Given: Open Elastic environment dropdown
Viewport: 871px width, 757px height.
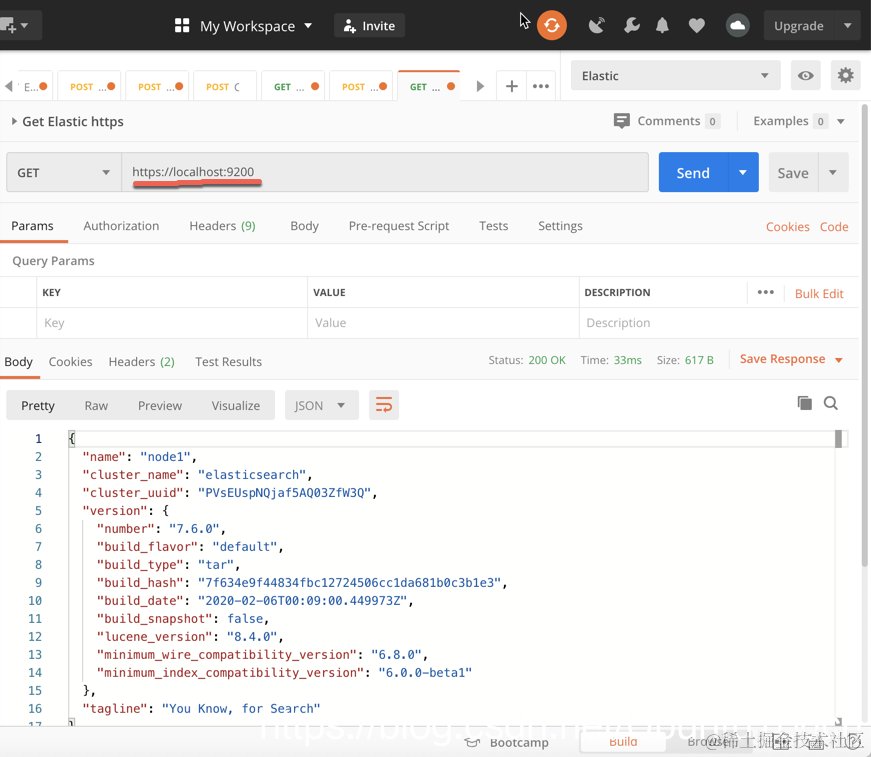Looking at the screenshot, I should coord(675,76).
